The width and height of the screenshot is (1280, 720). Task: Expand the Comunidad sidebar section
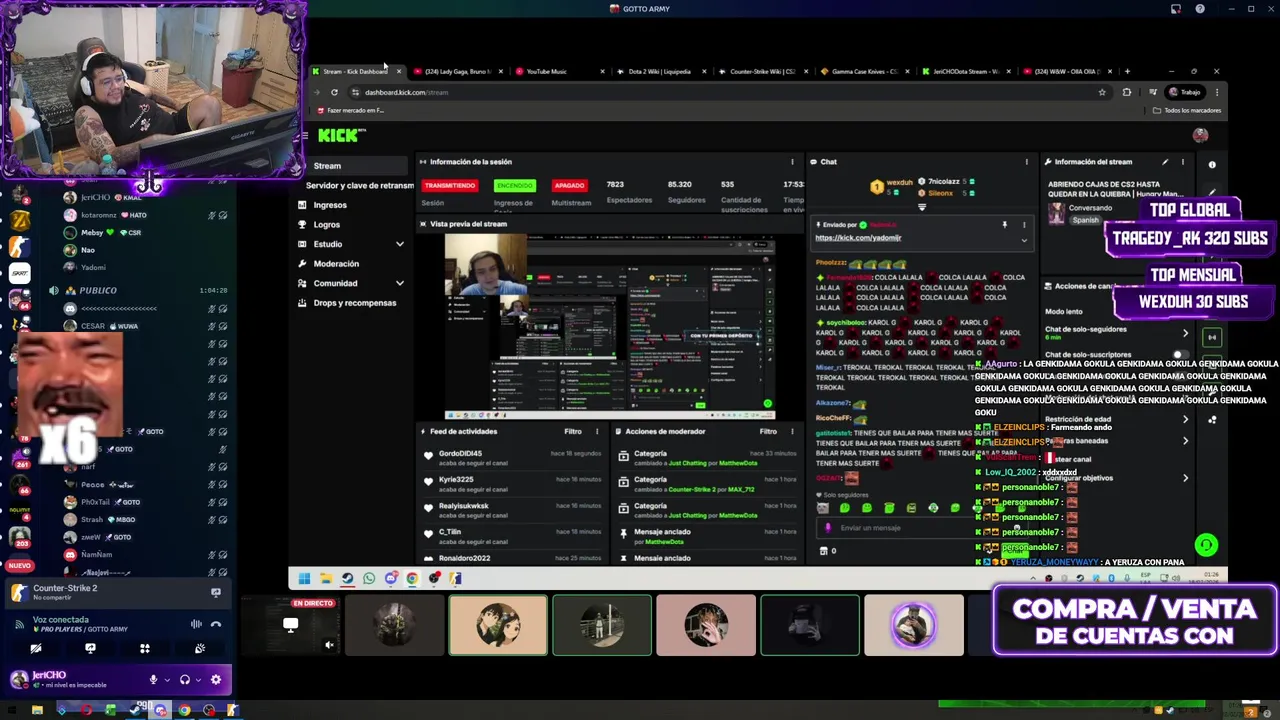pyautogui.click(x=400, y=283)
